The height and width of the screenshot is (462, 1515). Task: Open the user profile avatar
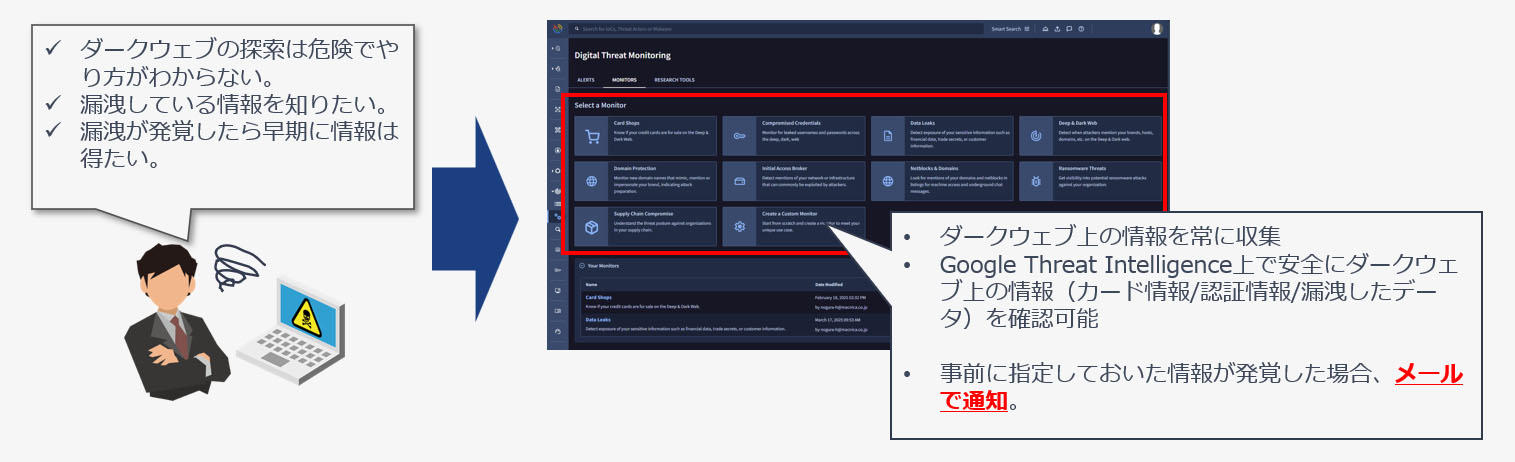[x=1157, y=29]
